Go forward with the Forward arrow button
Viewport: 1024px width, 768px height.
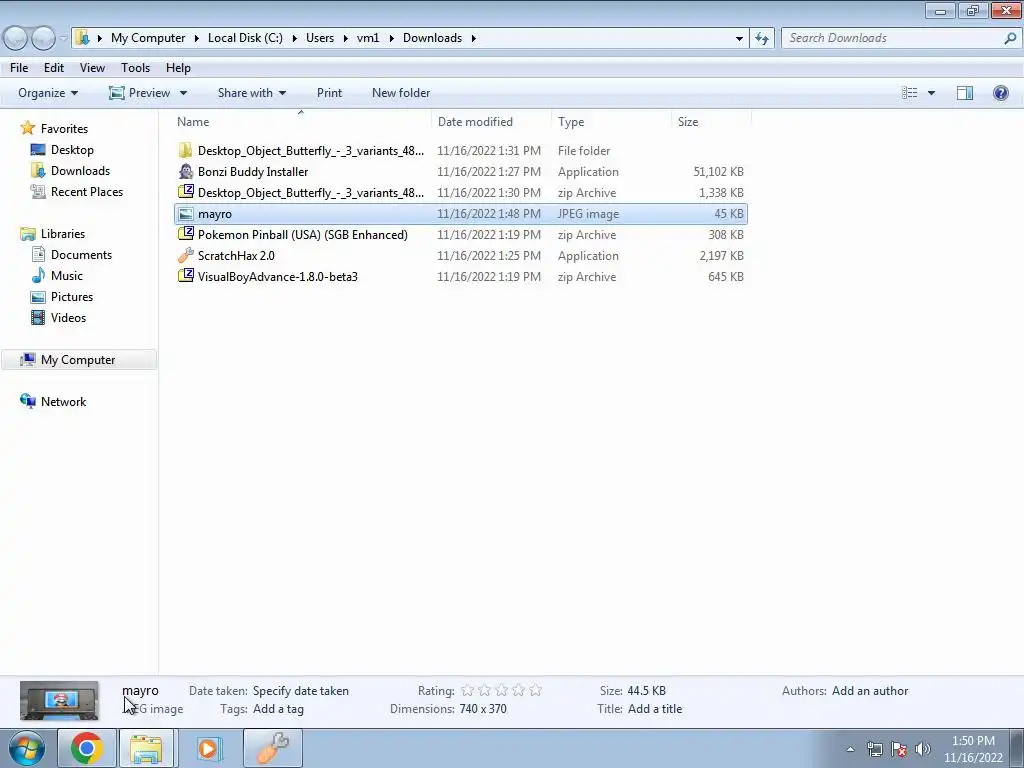[x=43, y=38]
